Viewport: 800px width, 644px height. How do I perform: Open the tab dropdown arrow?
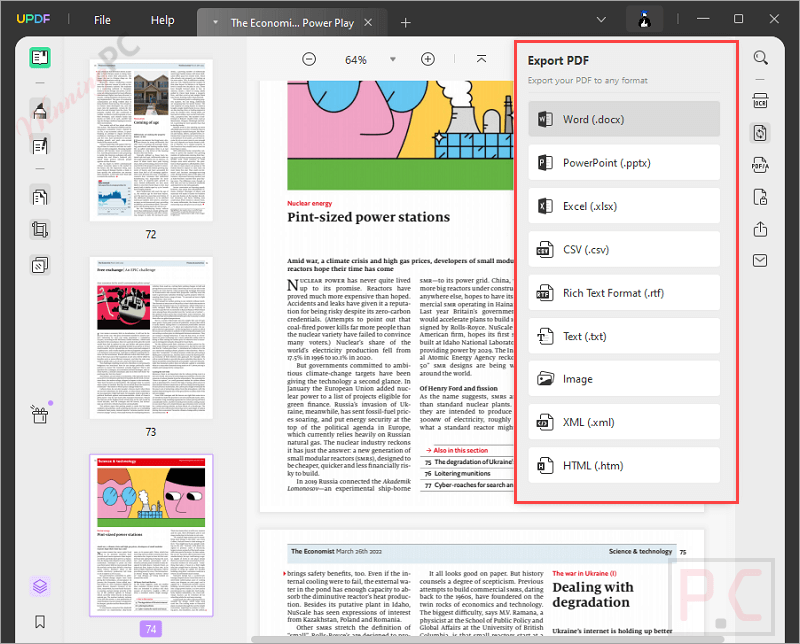coord(215,22)
